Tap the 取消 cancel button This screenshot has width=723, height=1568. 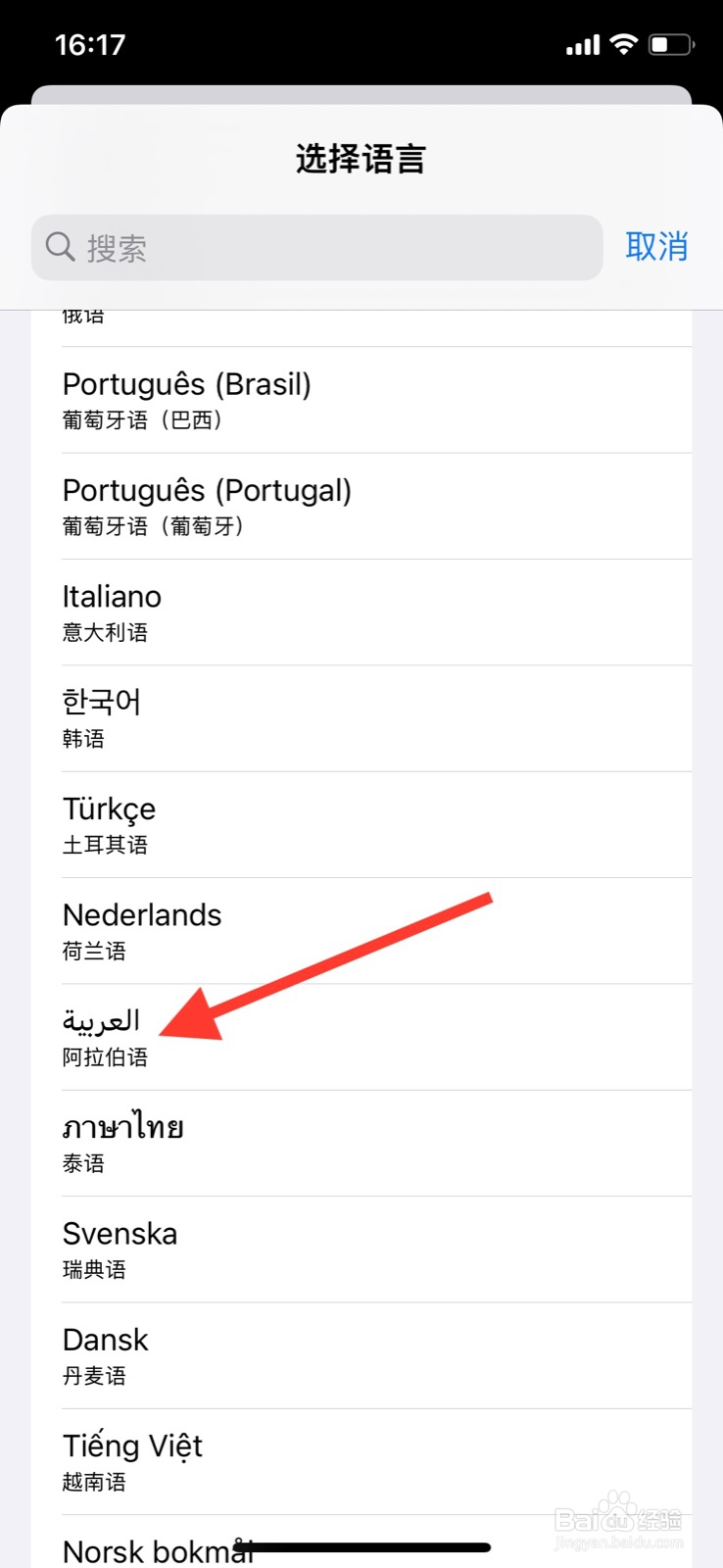tap(656, 247)
